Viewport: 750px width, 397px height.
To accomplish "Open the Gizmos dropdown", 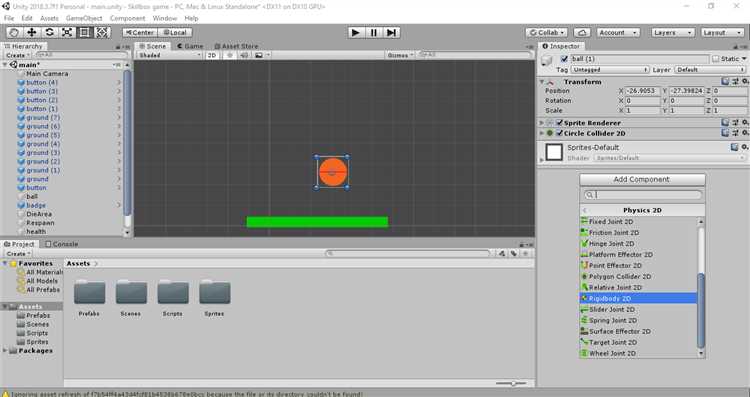I will [400, 55].
